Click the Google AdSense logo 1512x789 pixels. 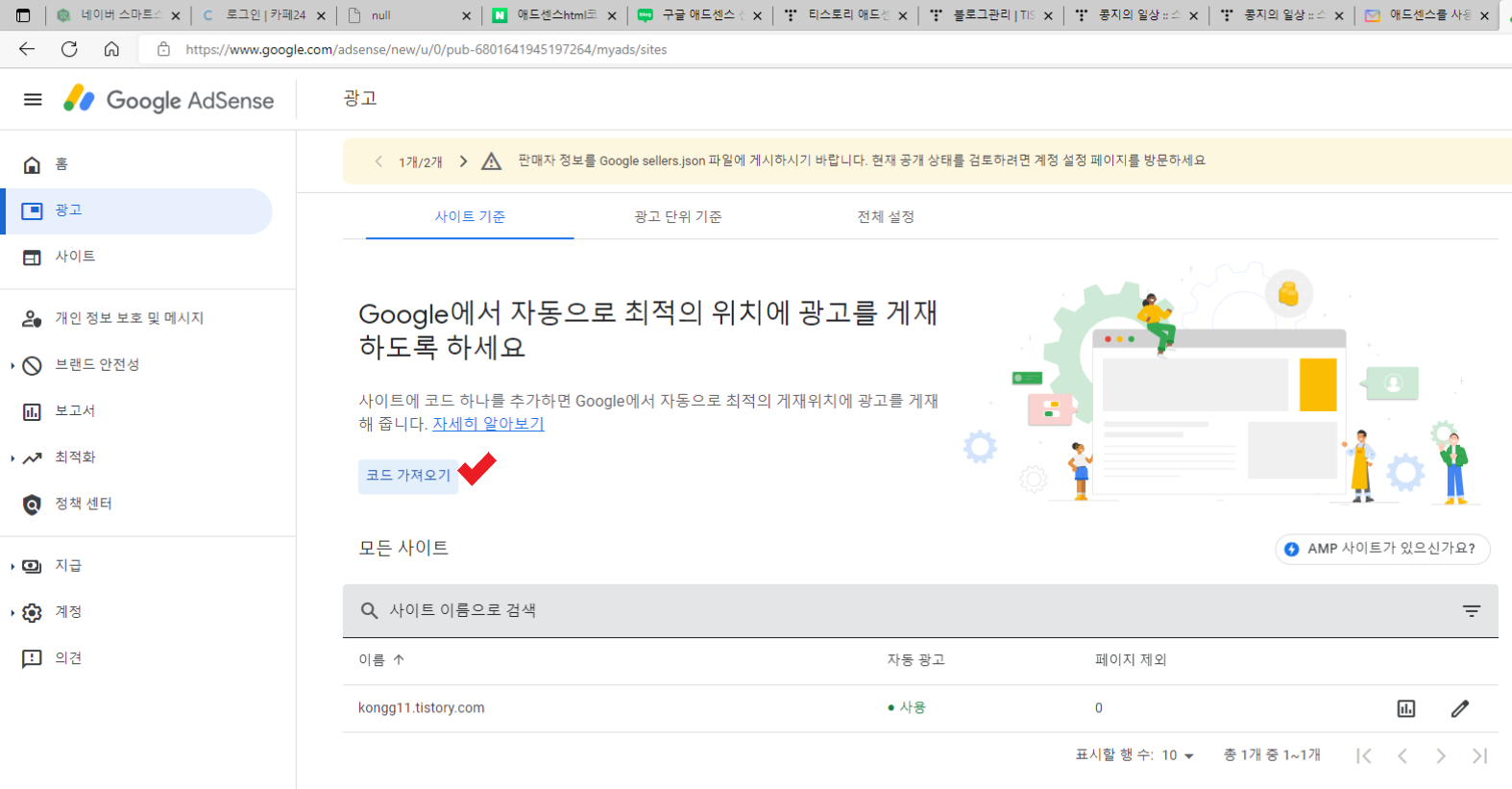(x=169, y=100)
